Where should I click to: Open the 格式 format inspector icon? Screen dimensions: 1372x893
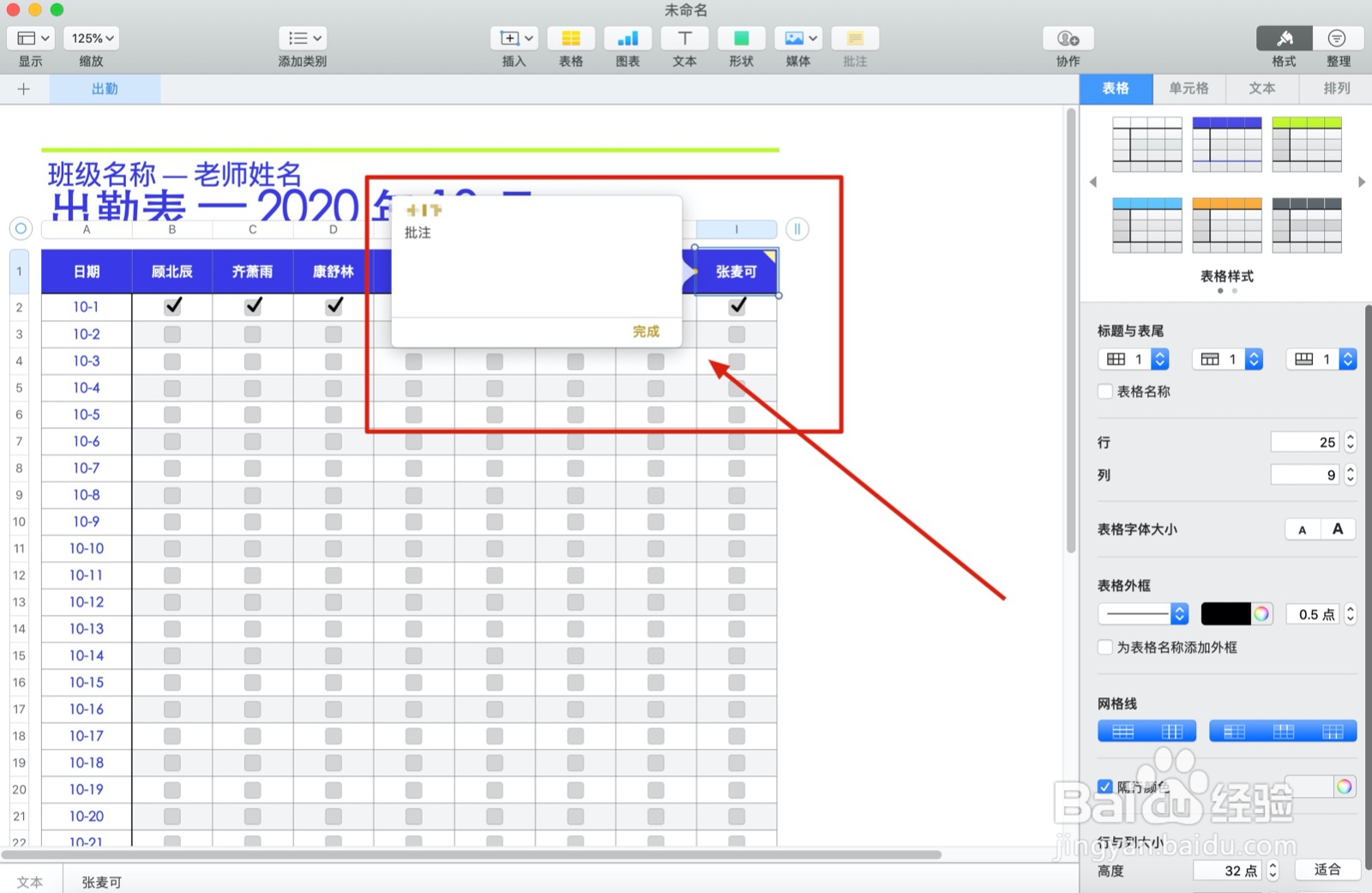pos(1285,38)
